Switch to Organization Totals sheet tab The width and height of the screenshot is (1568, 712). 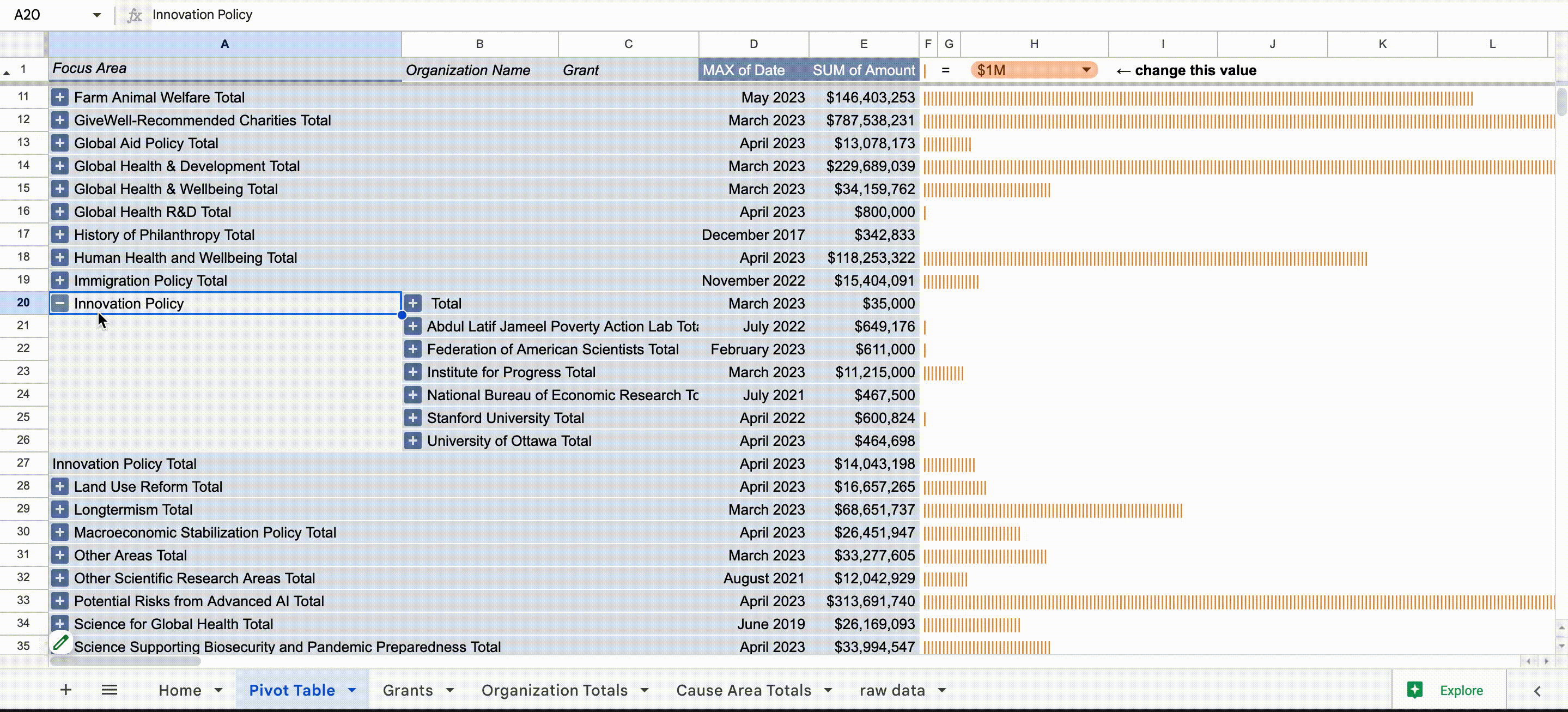click(x=554, y=690)
